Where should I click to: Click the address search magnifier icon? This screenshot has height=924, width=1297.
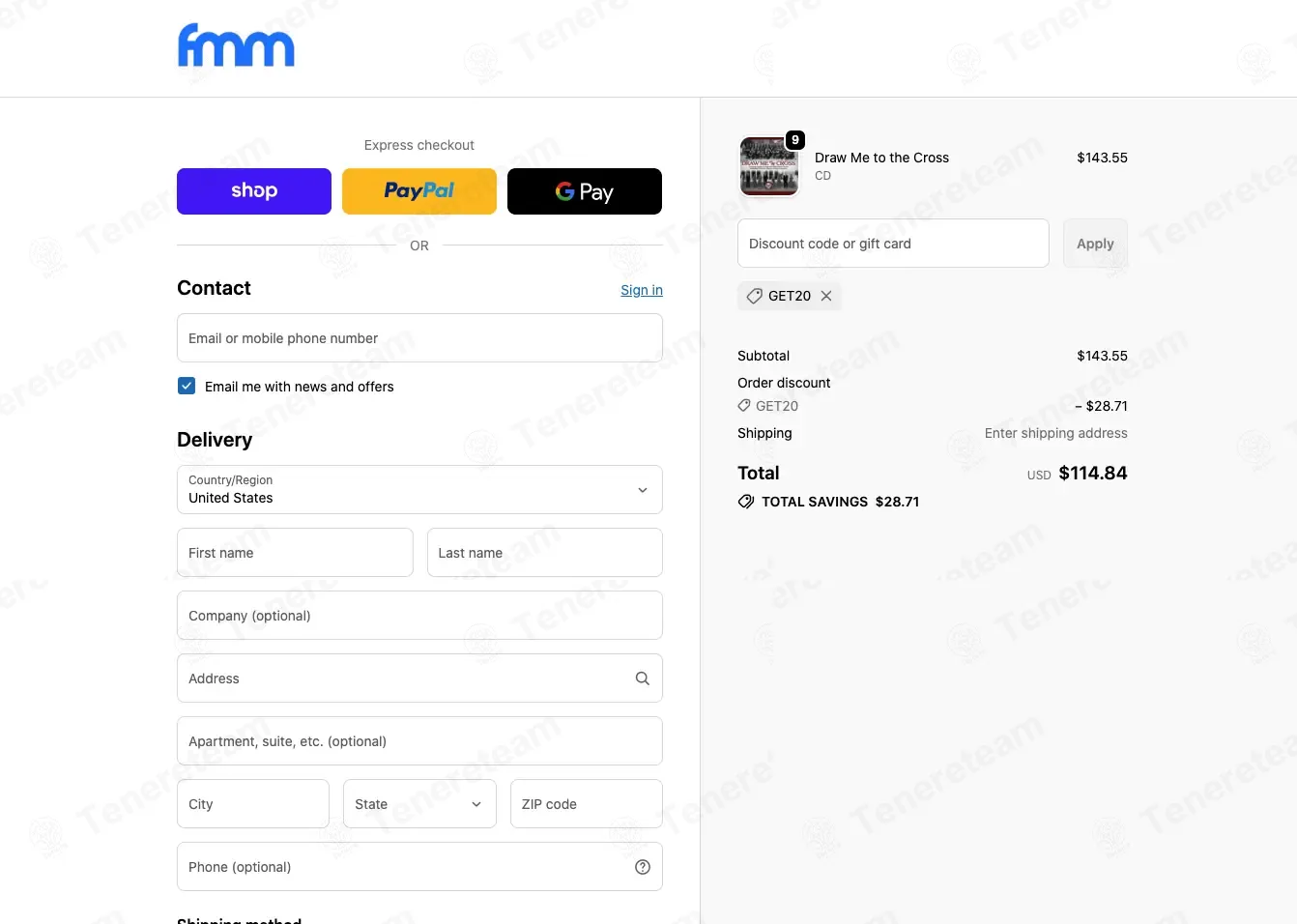643,679
